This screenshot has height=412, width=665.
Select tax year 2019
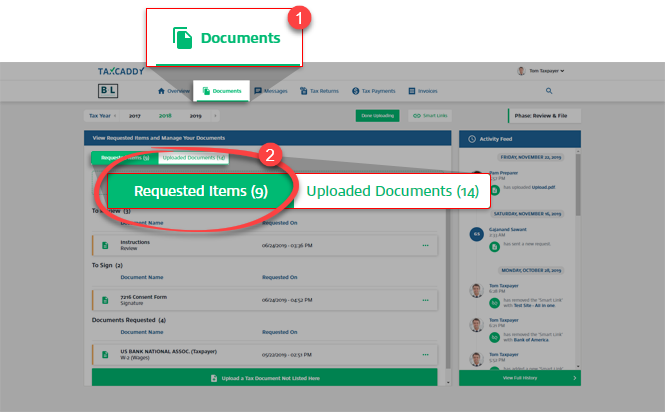click(x=196, y=116)
